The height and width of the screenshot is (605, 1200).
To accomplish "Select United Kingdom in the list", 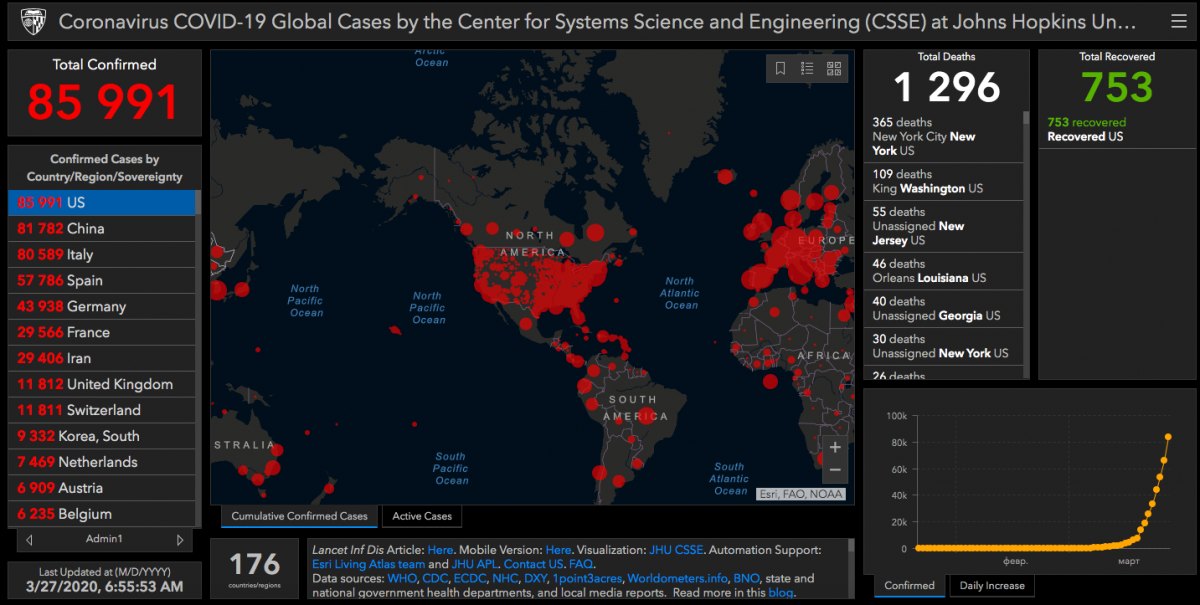I will tap(101, 384).
